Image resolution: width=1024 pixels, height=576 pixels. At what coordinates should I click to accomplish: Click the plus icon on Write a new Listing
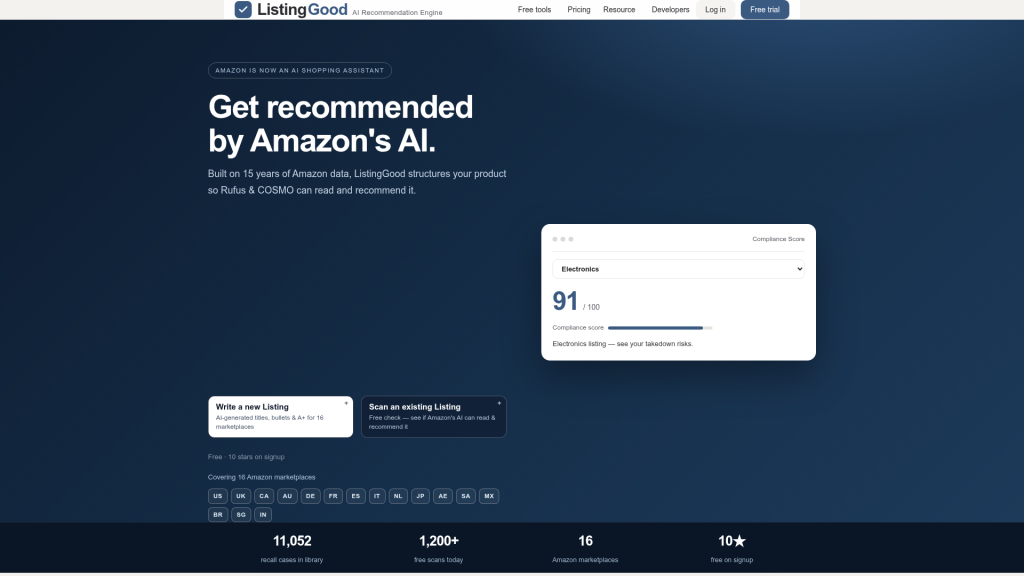point(346,404)
